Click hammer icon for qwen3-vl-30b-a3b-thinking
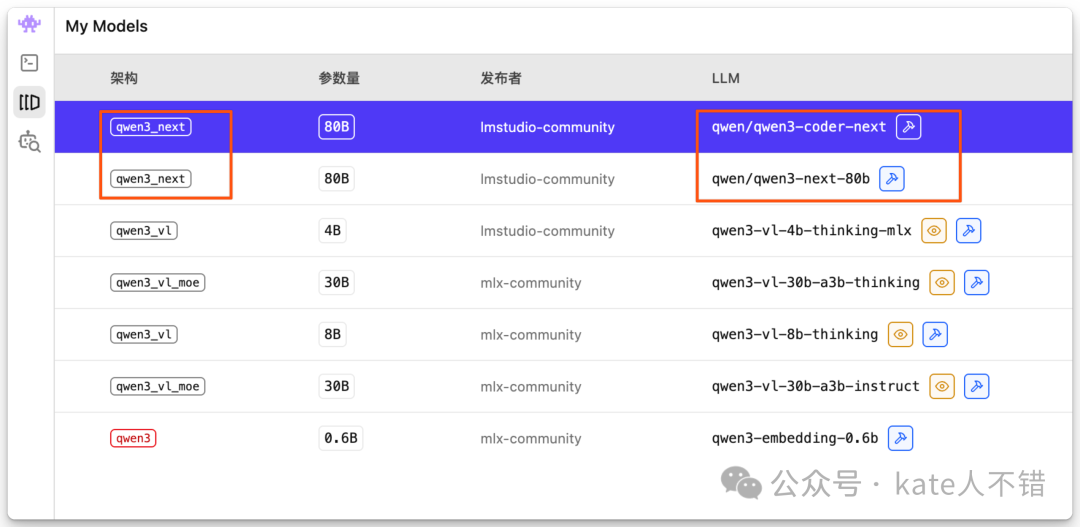1080x527 pixels. tap(977, 282)
